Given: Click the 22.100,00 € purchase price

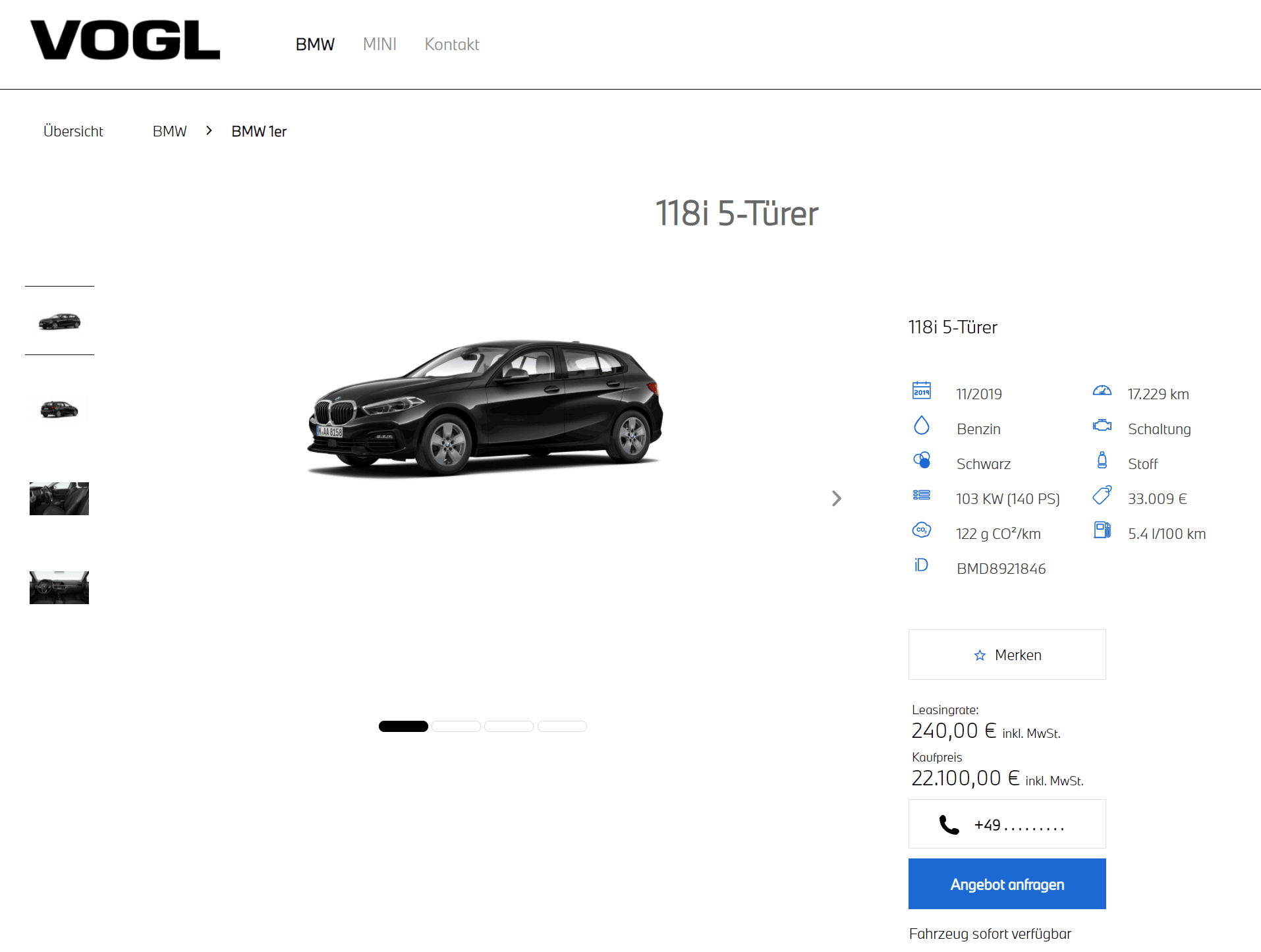Looking at the screenshot, I should [x=965, y=778].
